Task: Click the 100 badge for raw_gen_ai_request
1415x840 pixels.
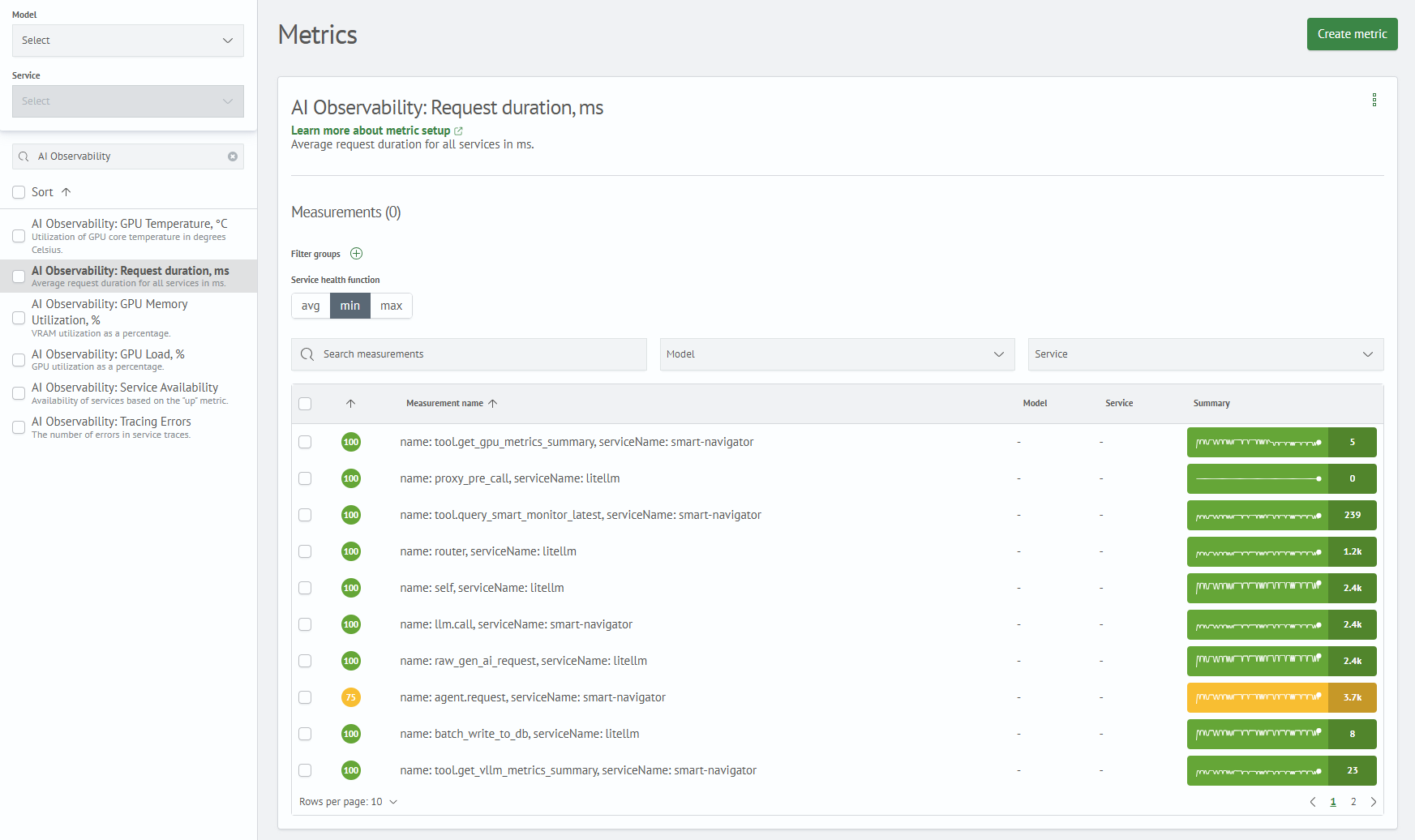Action: pos(351,661)
